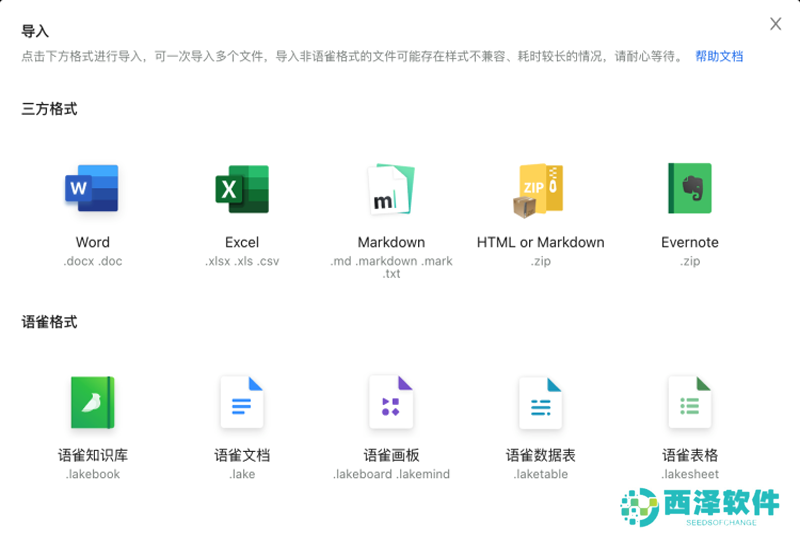800x533 pixels.
Task: Select the 语雀表格 sheet icon
Action: (690, 403)
